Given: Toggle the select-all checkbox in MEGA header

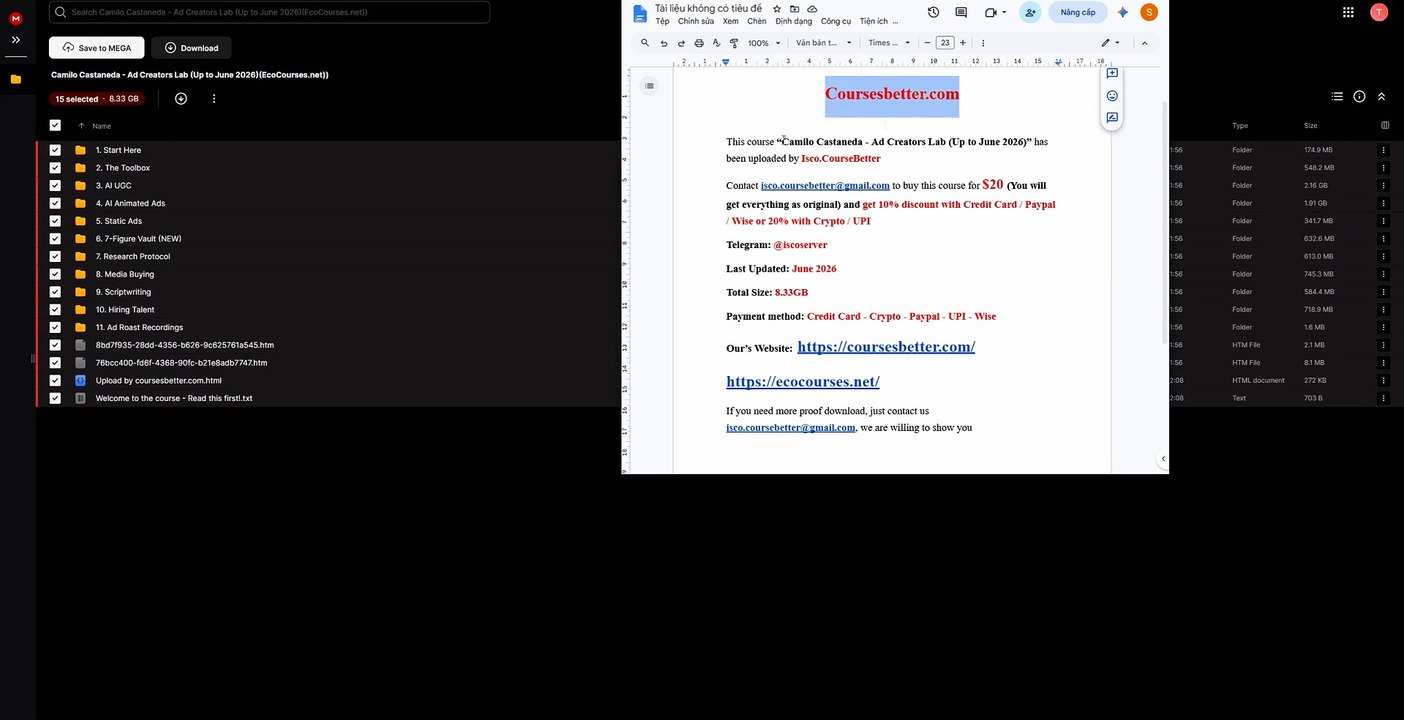Looking at the screenshot, I should (x=55, y=126).
